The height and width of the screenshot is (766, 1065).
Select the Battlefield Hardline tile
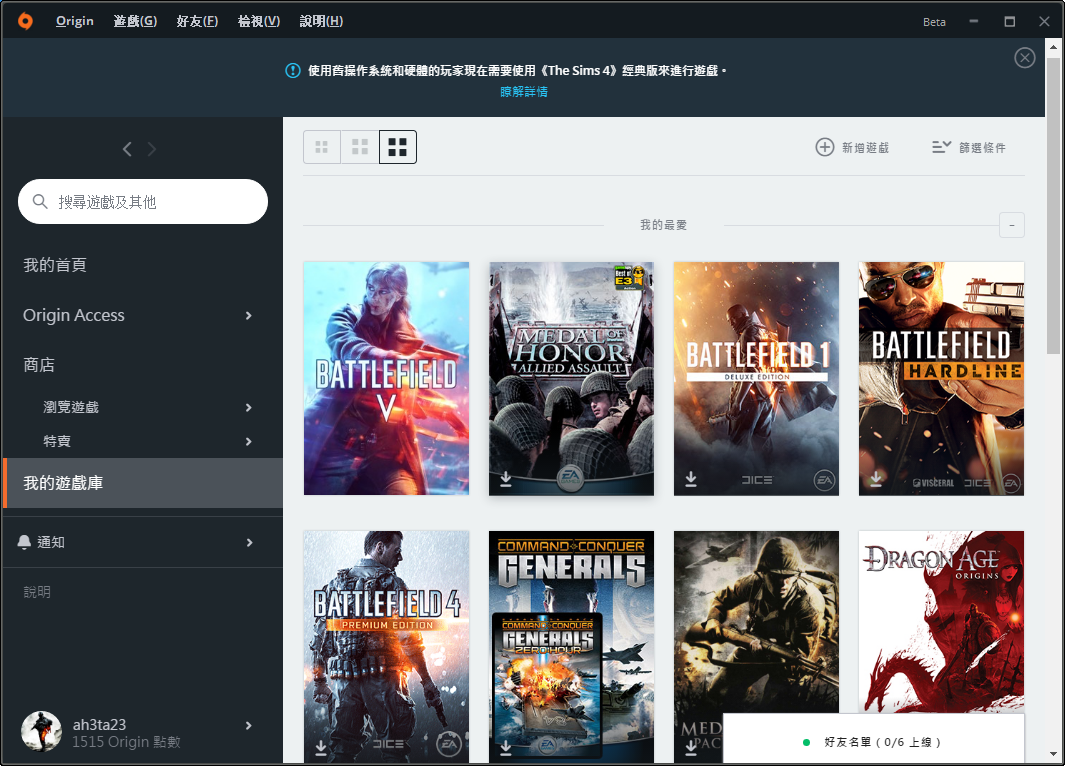pos(941,378)
